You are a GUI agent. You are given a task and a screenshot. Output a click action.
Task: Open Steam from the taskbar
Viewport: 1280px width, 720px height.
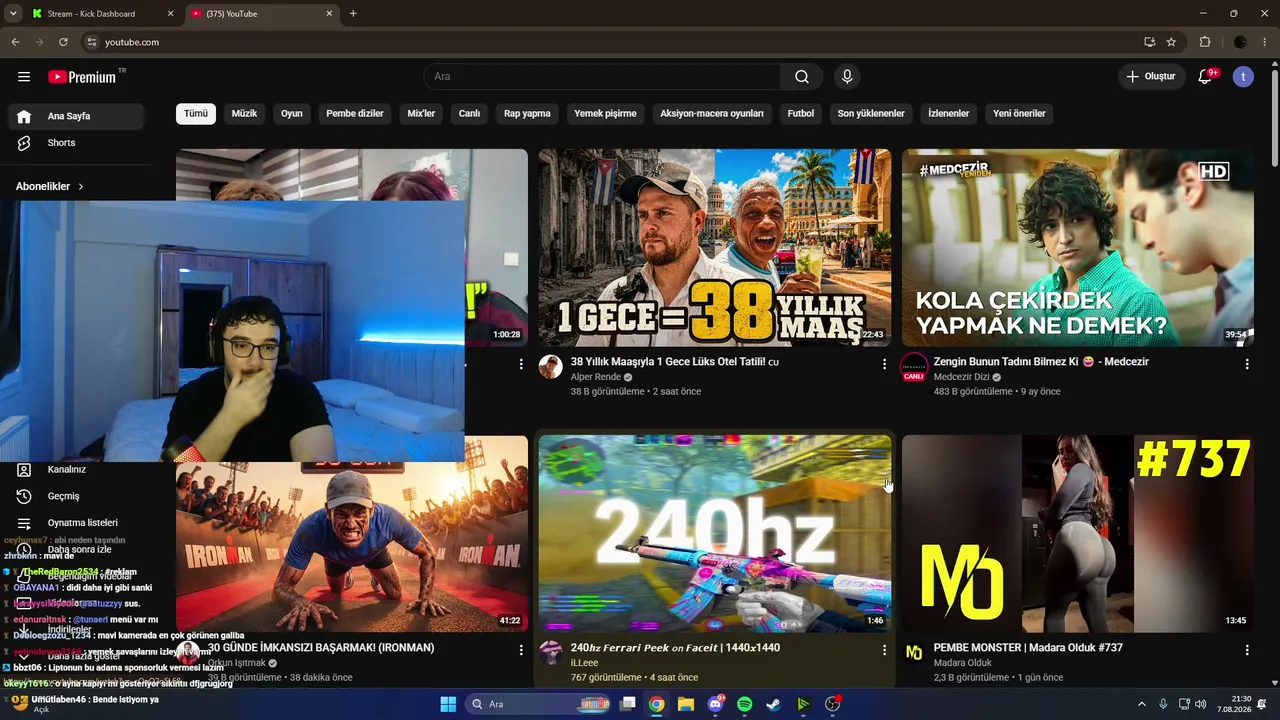click(x=774, y=704)
